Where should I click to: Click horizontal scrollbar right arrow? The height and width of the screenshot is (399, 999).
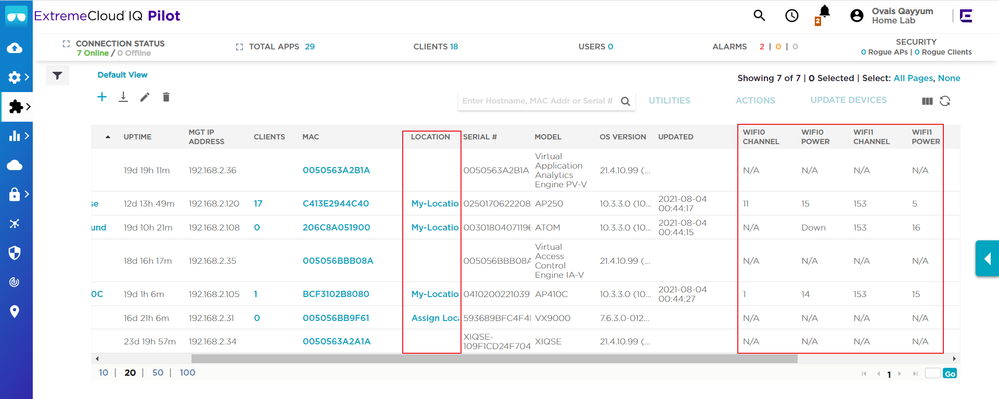pos(954,359)
